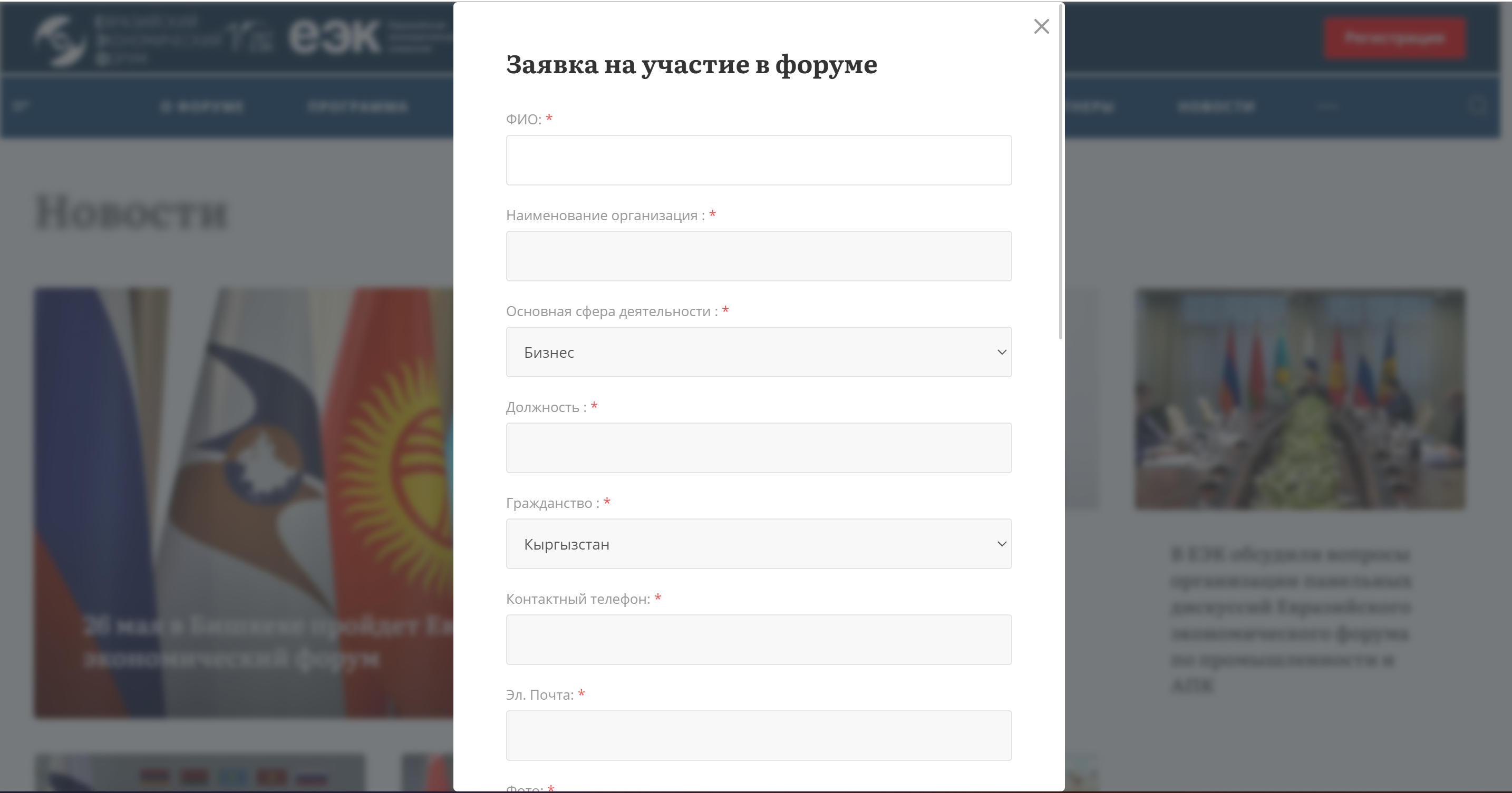1512x793 pixels.
Task: Click the ФИО input field
Action: (x=758, y=160)
